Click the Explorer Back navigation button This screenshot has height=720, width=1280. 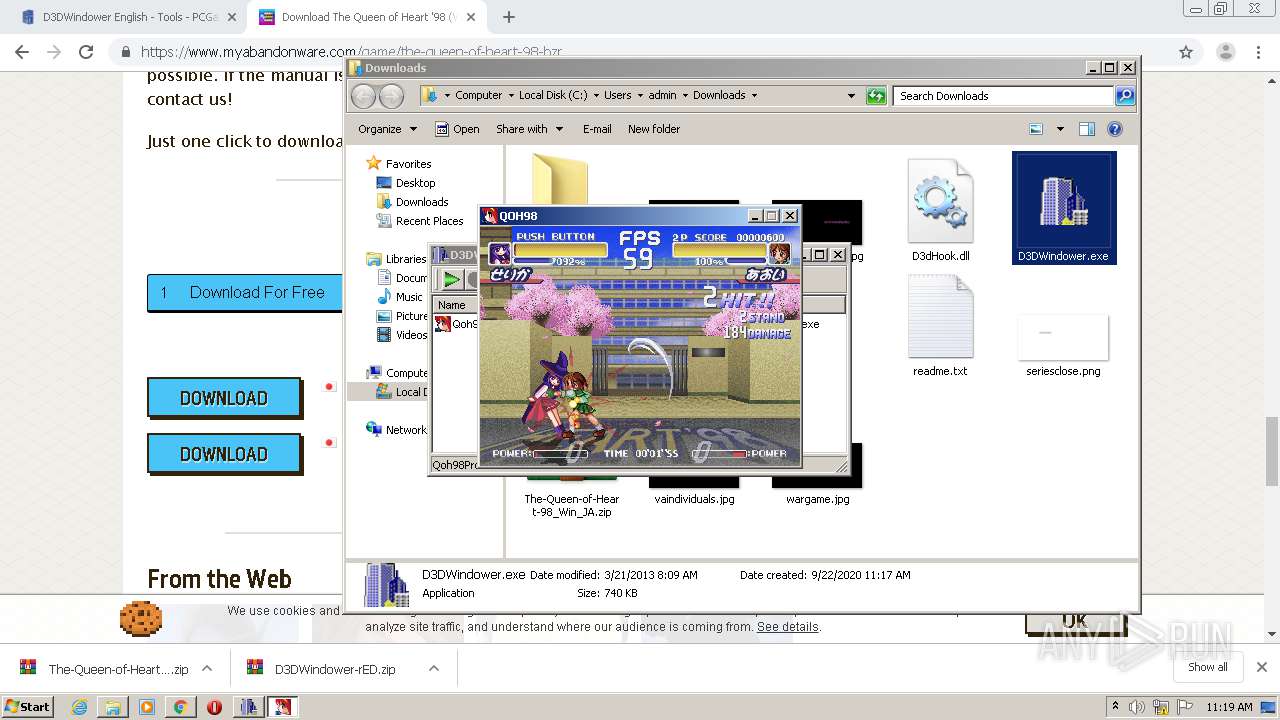(x=364, y=96)
